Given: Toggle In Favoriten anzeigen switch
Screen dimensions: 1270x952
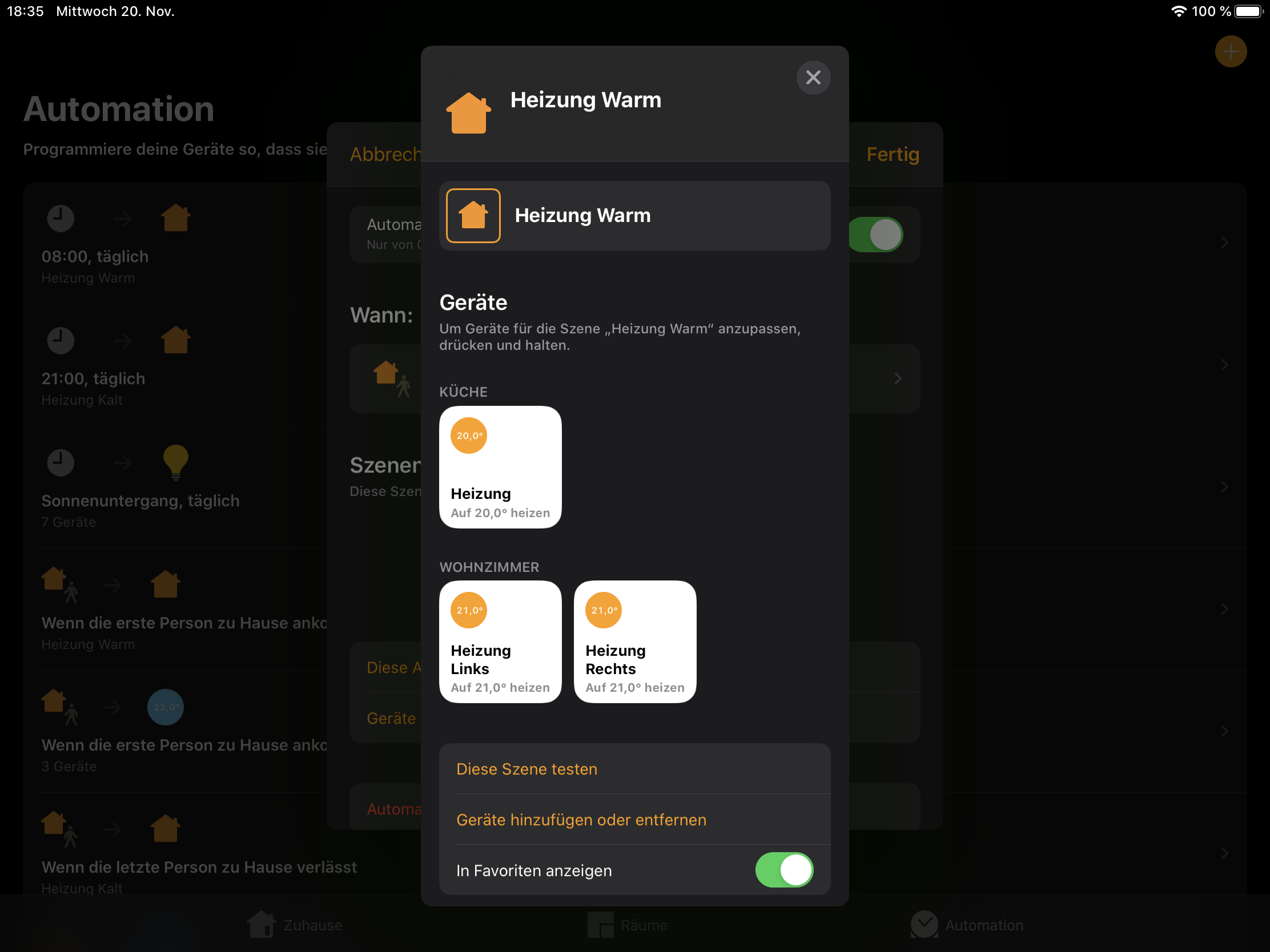Looking at the screenshot, I should 783,870.
